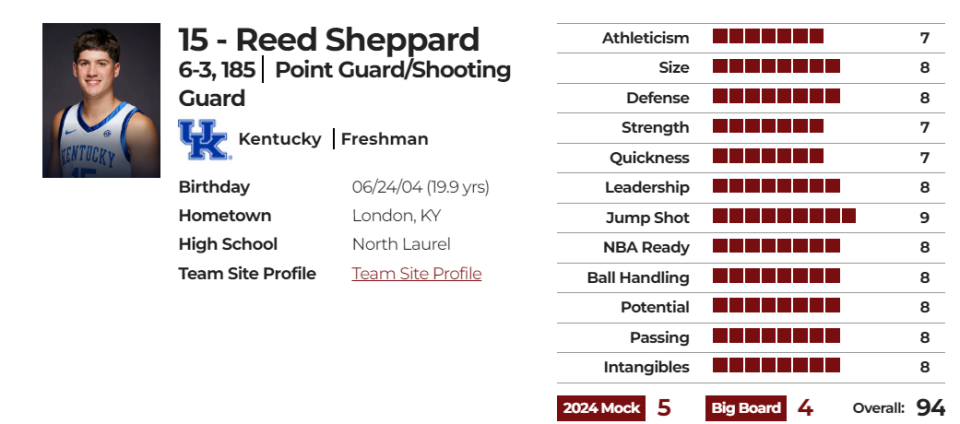Open the Team Site Profile link
The image size is (960, 424).
coord(416,273)
